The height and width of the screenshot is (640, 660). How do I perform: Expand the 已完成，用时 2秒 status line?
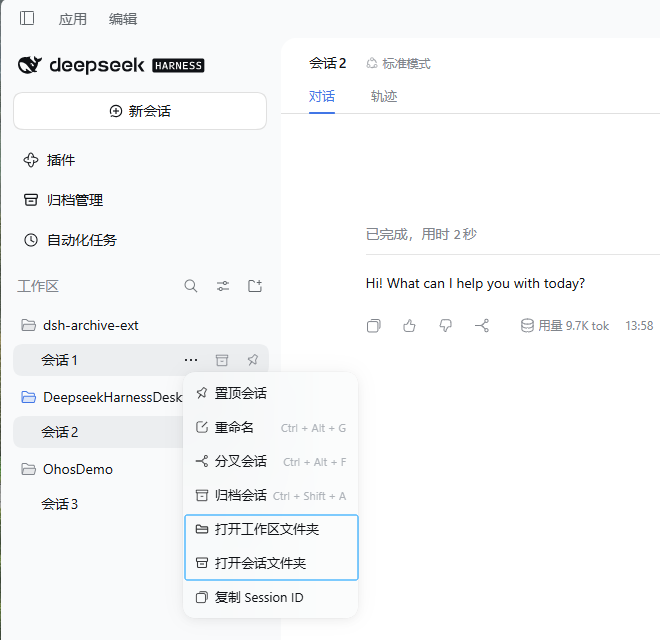[421, 234]
